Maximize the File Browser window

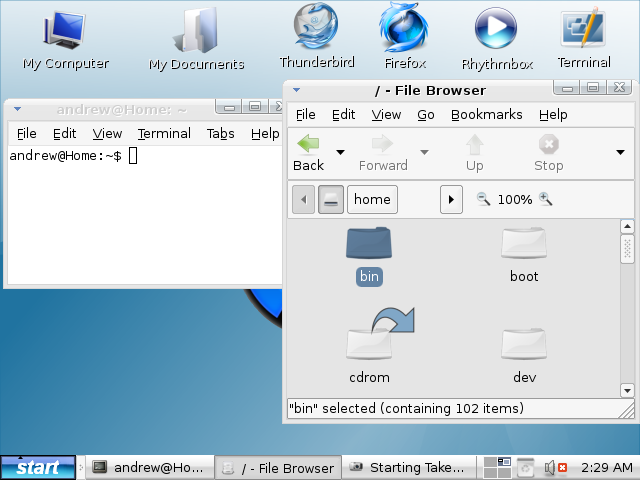593,87
